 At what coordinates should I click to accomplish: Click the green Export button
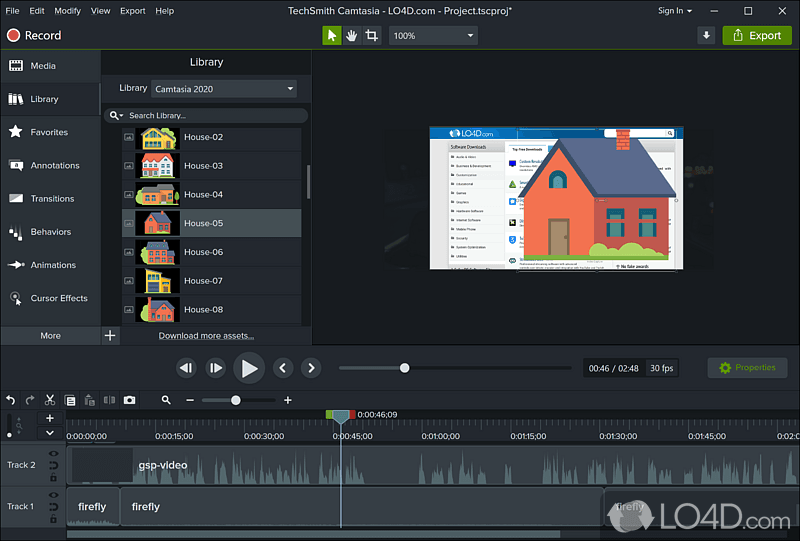tap(757, 35)
